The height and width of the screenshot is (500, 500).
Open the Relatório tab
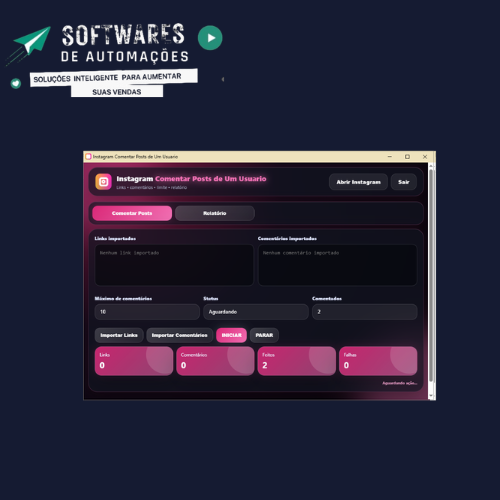click(215, 213)
